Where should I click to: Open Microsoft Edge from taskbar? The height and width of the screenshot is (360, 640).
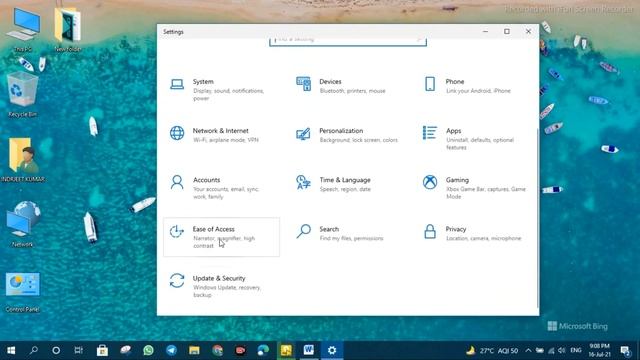263,350
